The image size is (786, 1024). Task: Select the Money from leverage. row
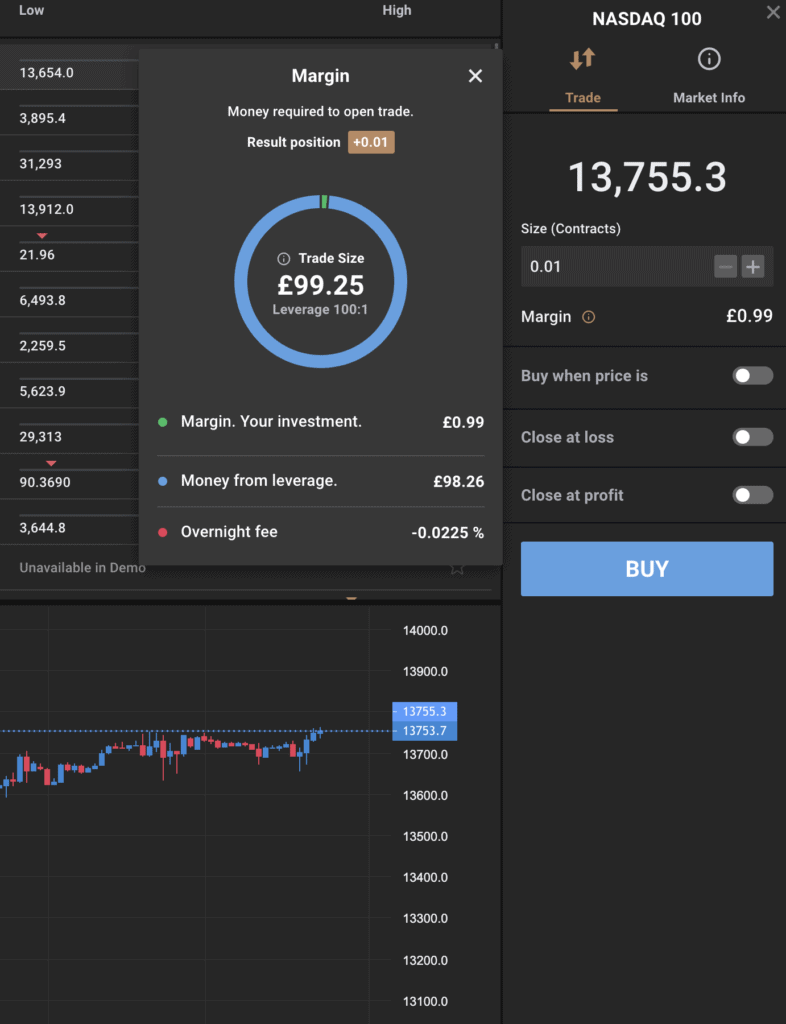pos(321,481)
